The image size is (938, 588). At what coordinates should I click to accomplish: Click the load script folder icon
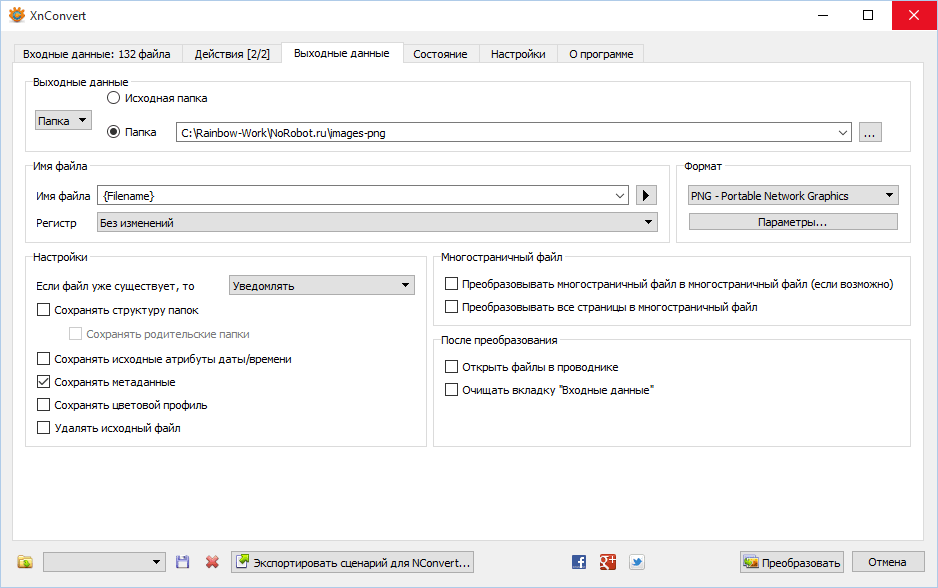click(x=25, y=562)
